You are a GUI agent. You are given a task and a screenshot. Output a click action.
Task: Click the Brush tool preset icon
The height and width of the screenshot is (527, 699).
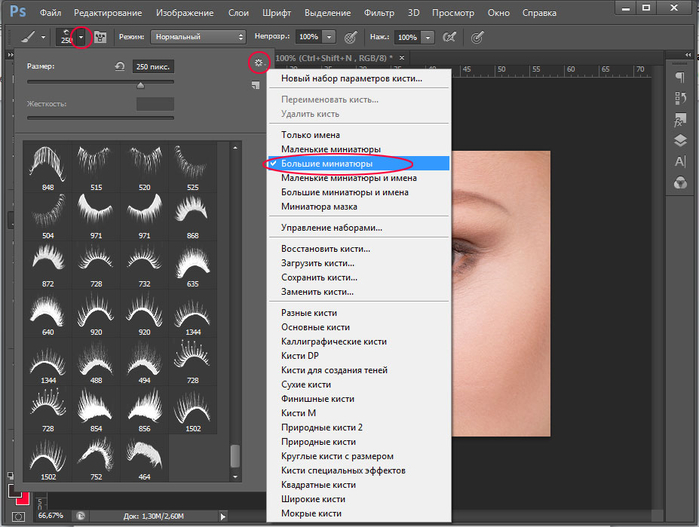point(27,36)
